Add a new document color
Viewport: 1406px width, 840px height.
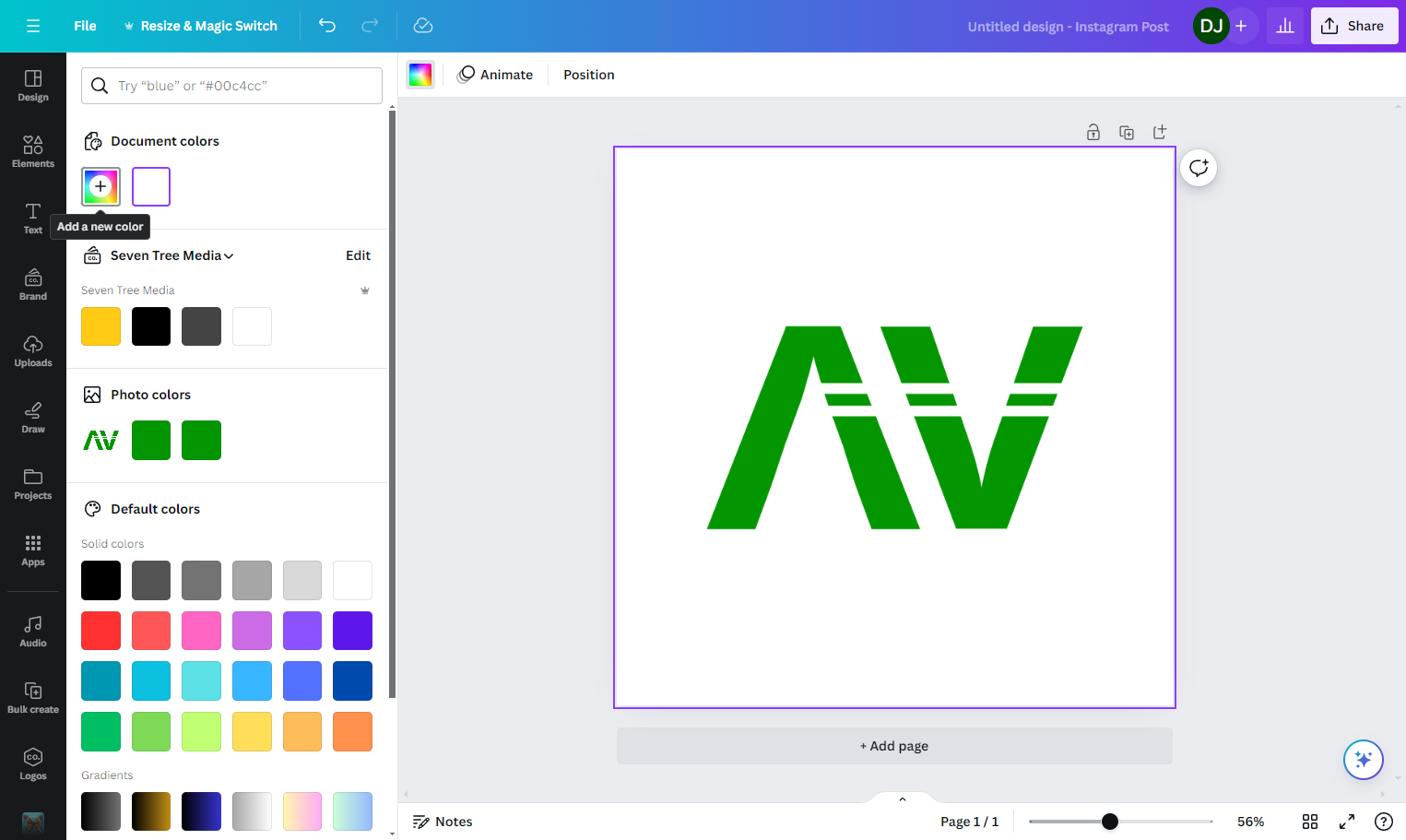tap(101, 186)
